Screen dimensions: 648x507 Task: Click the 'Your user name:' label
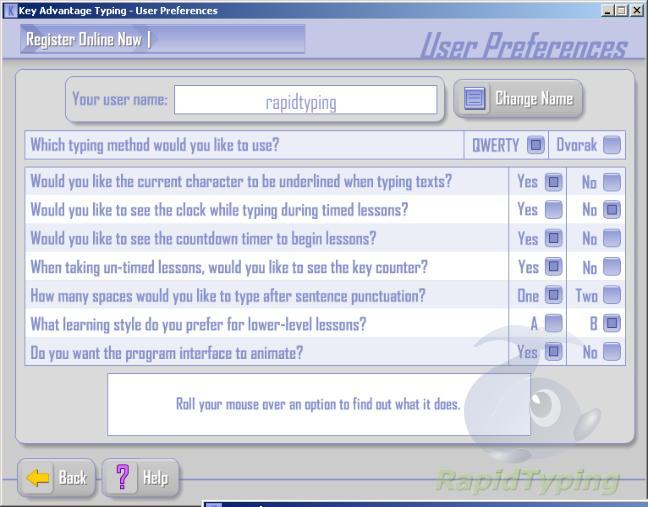point(120,99)
